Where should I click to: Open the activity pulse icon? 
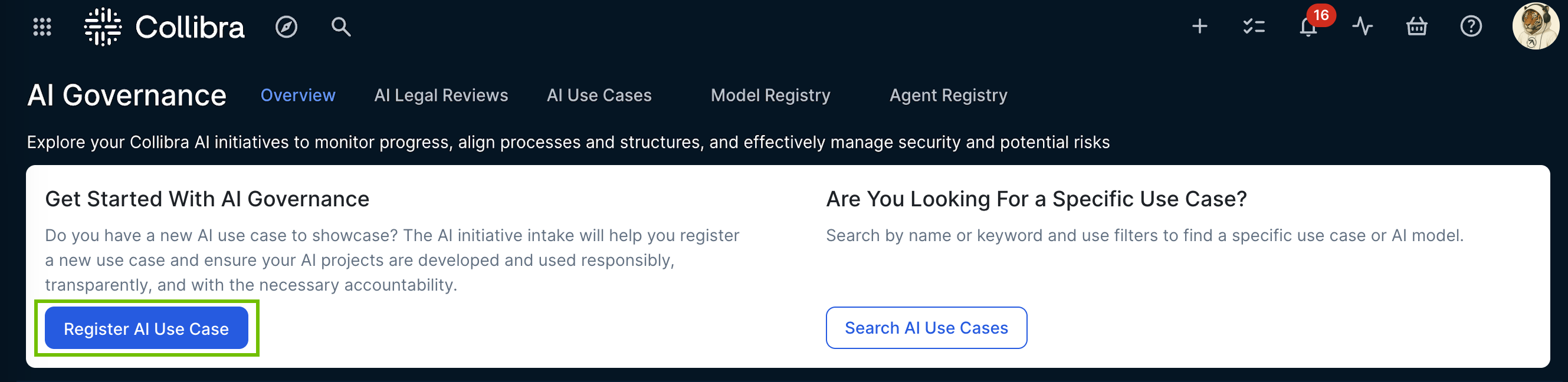pyautogui.click(x=1362, y=26)
